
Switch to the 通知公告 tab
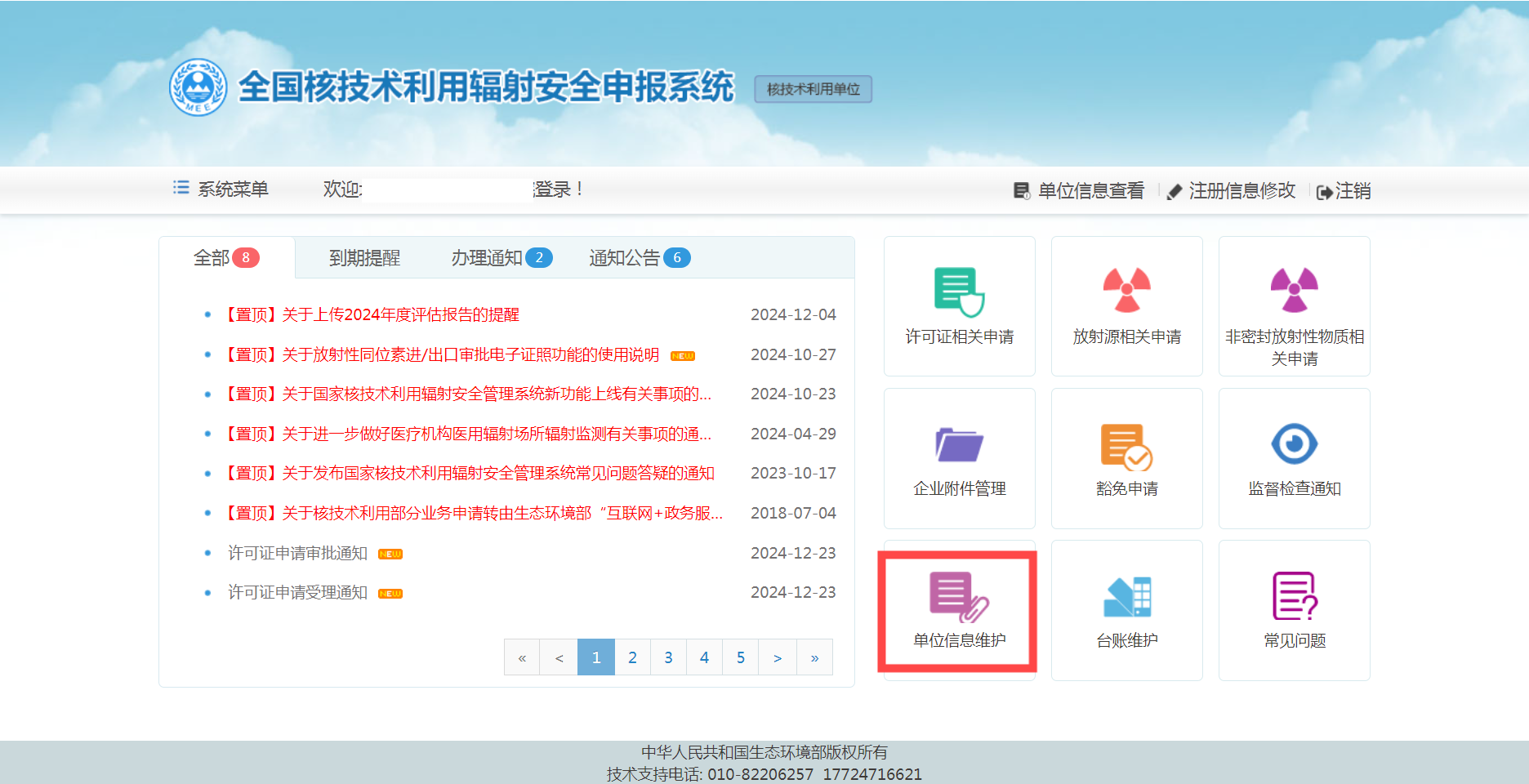click(625, 258)
